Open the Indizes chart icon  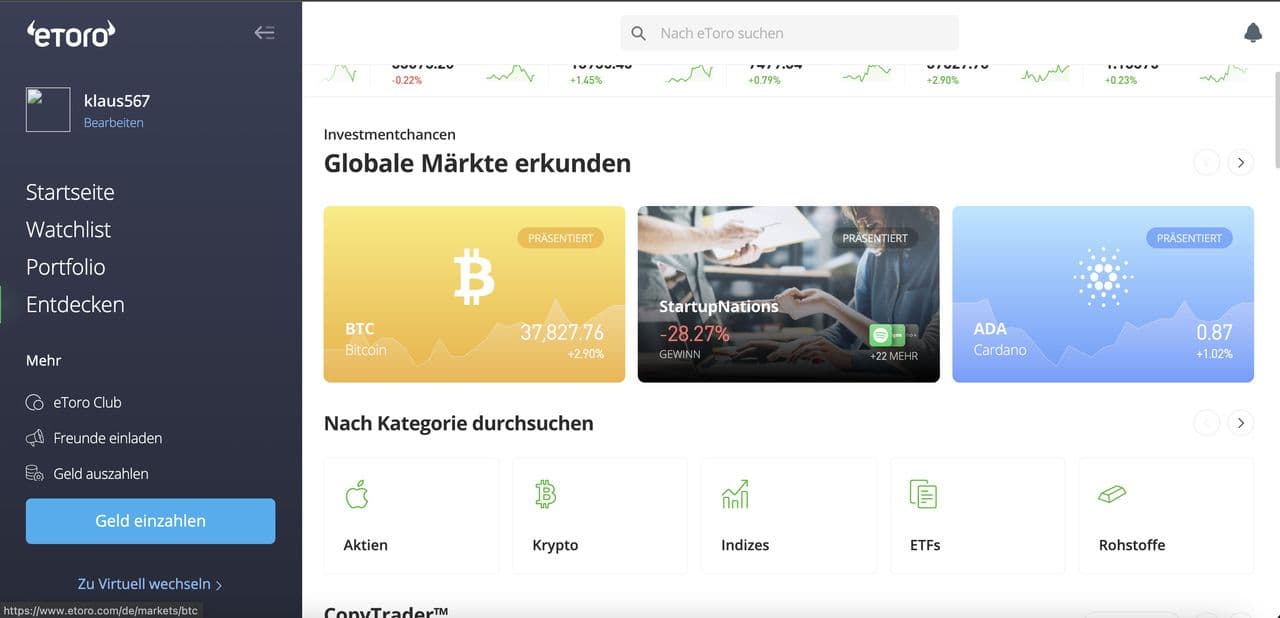pos(735,493)
